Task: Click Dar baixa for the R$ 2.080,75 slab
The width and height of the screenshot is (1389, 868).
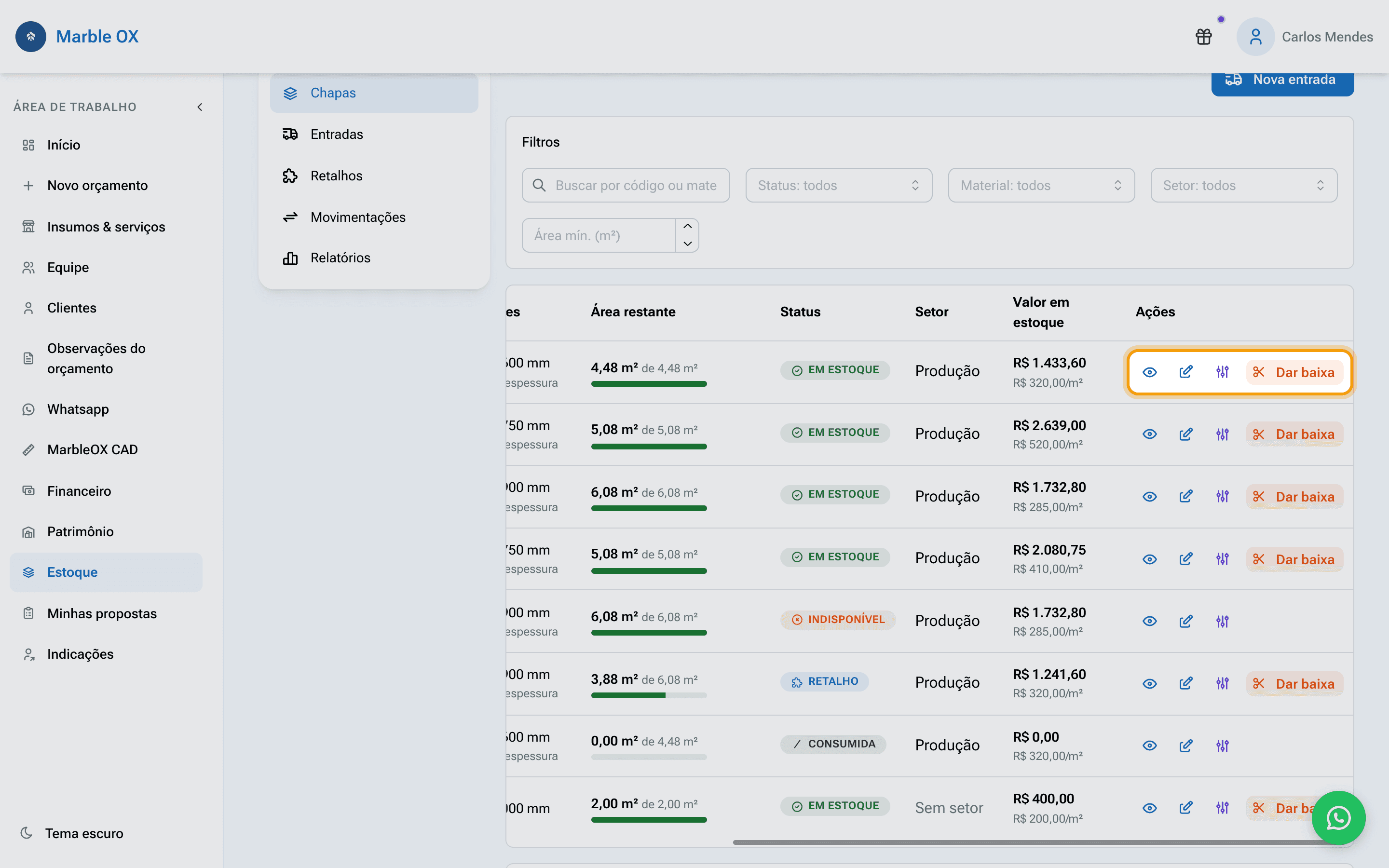Action: [x=1294, y=559]
